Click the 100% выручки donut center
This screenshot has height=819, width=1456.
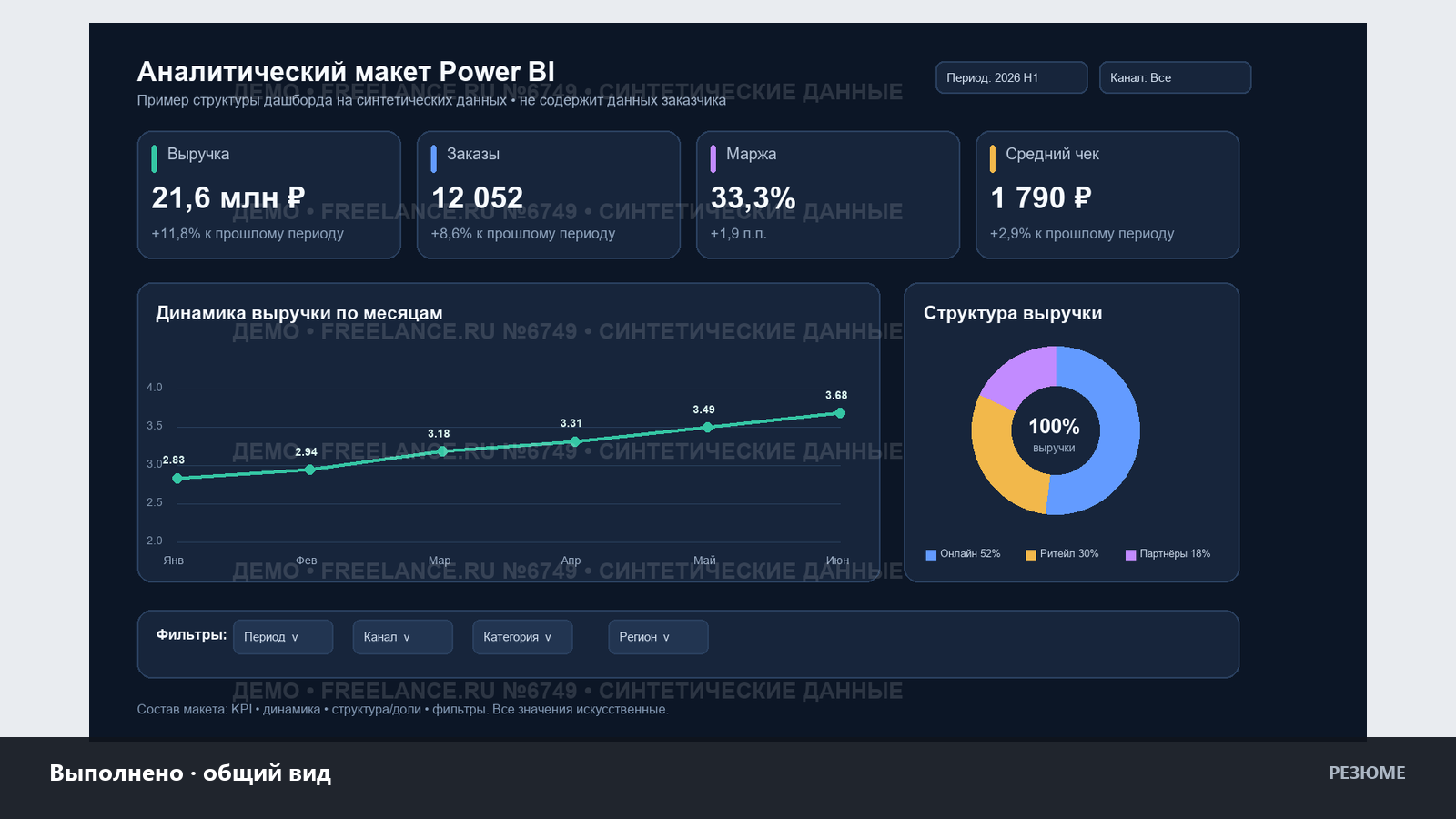[x=1054, y=434]
